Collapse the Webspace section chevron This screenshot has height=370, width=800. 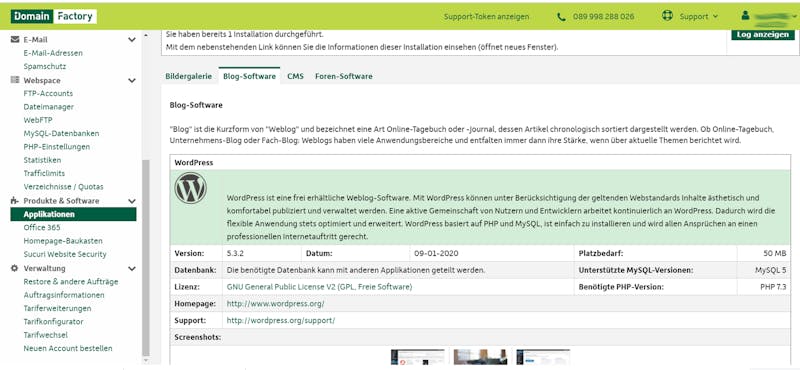pyautogui.click(x=132, y=81)
